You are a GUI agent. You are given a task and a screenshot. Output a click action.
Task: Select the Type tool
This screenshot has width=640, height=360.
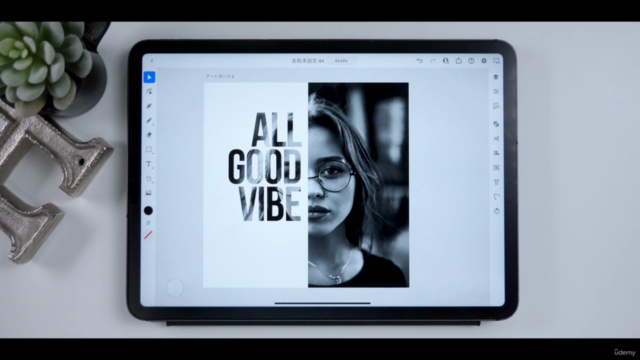pyautogui.click(x=149, y=164)
